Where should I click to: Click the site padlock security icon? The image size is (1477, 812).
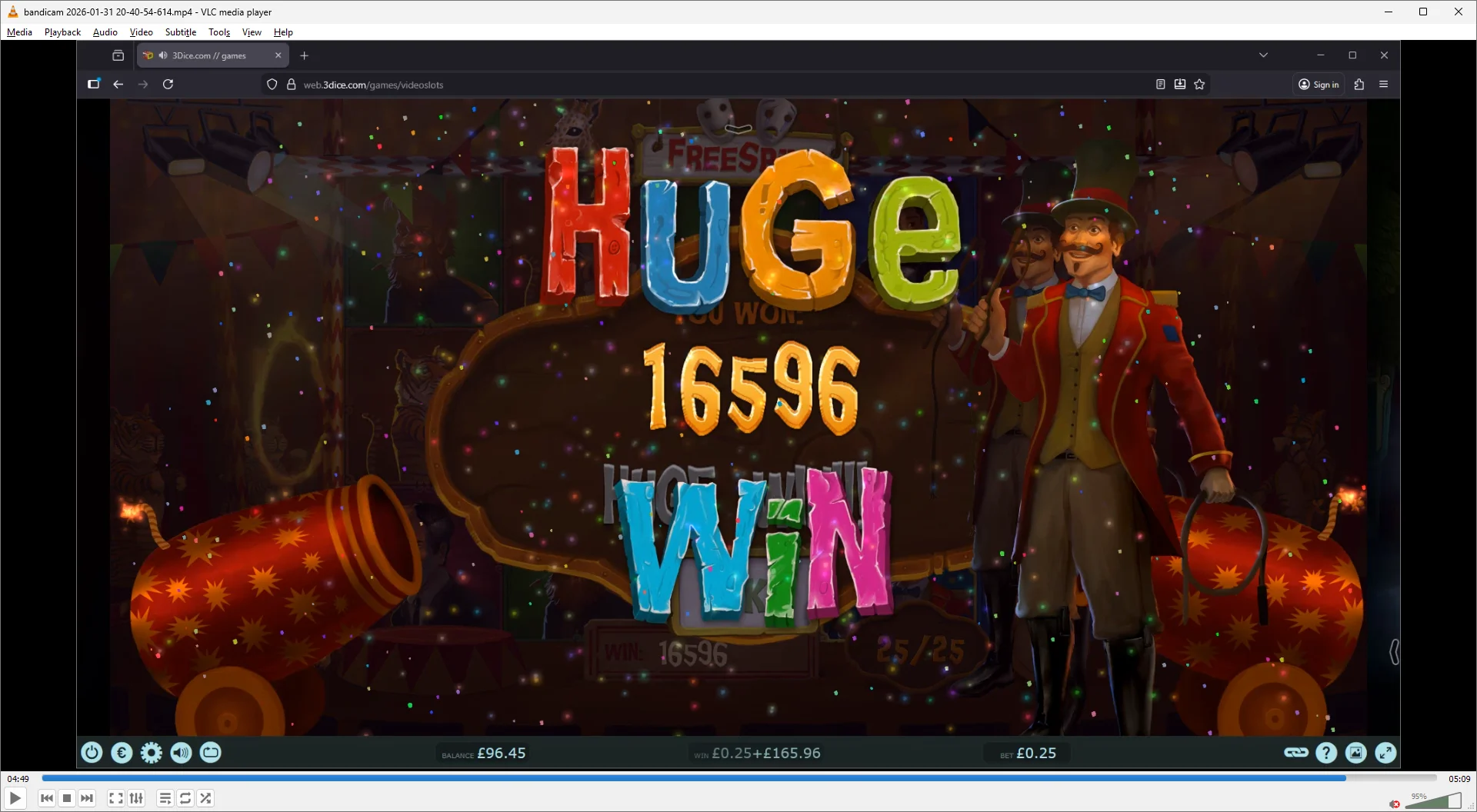(292, 85)
